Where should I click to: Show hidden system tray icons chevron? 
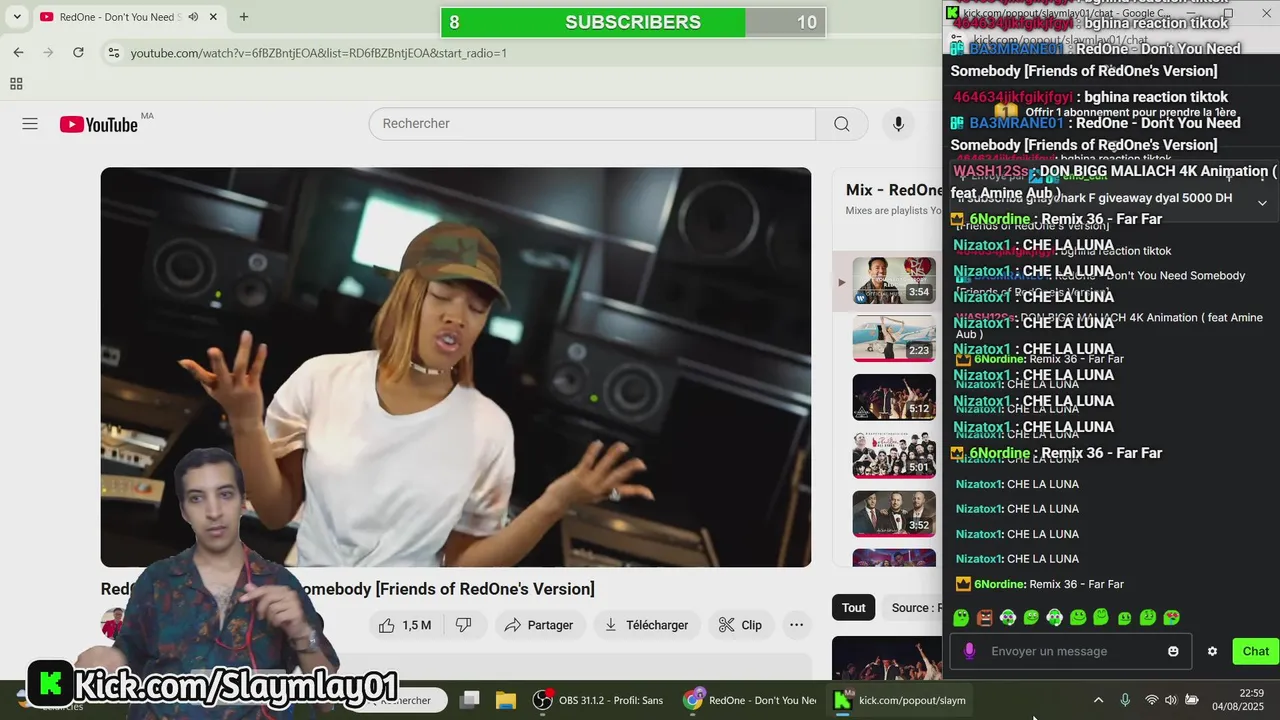tap(1098, 700)
